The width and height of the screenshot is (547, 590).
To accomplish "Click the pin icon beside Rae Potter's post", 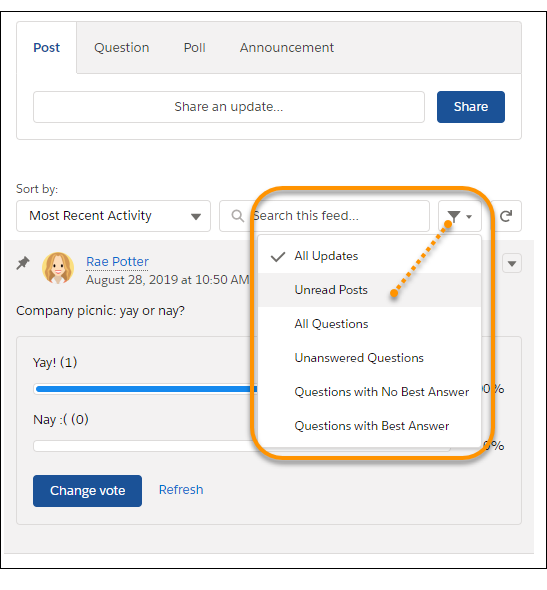I will (x=23, y=263).
